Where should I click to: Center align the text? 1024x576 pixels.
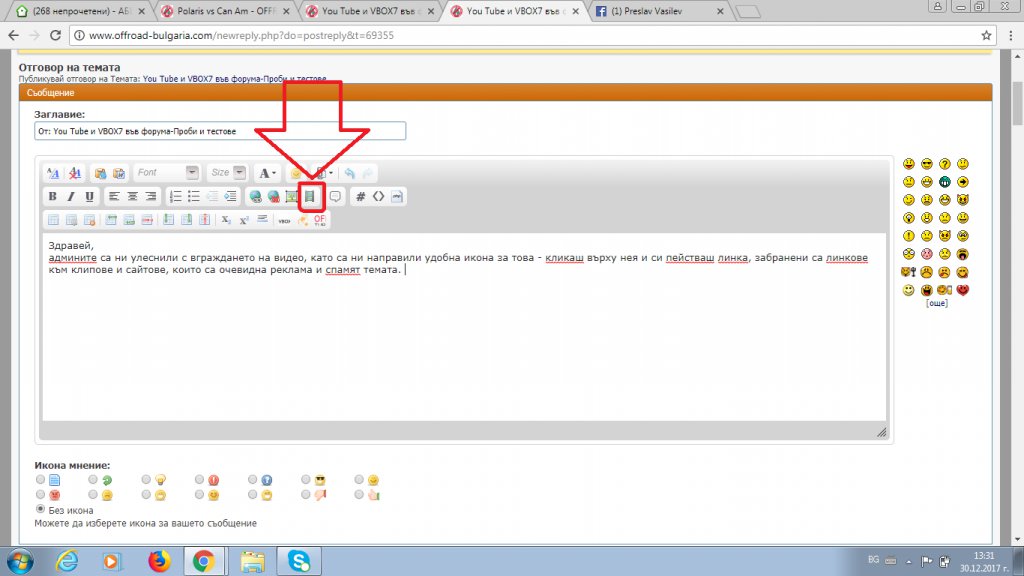click(132, 196)
